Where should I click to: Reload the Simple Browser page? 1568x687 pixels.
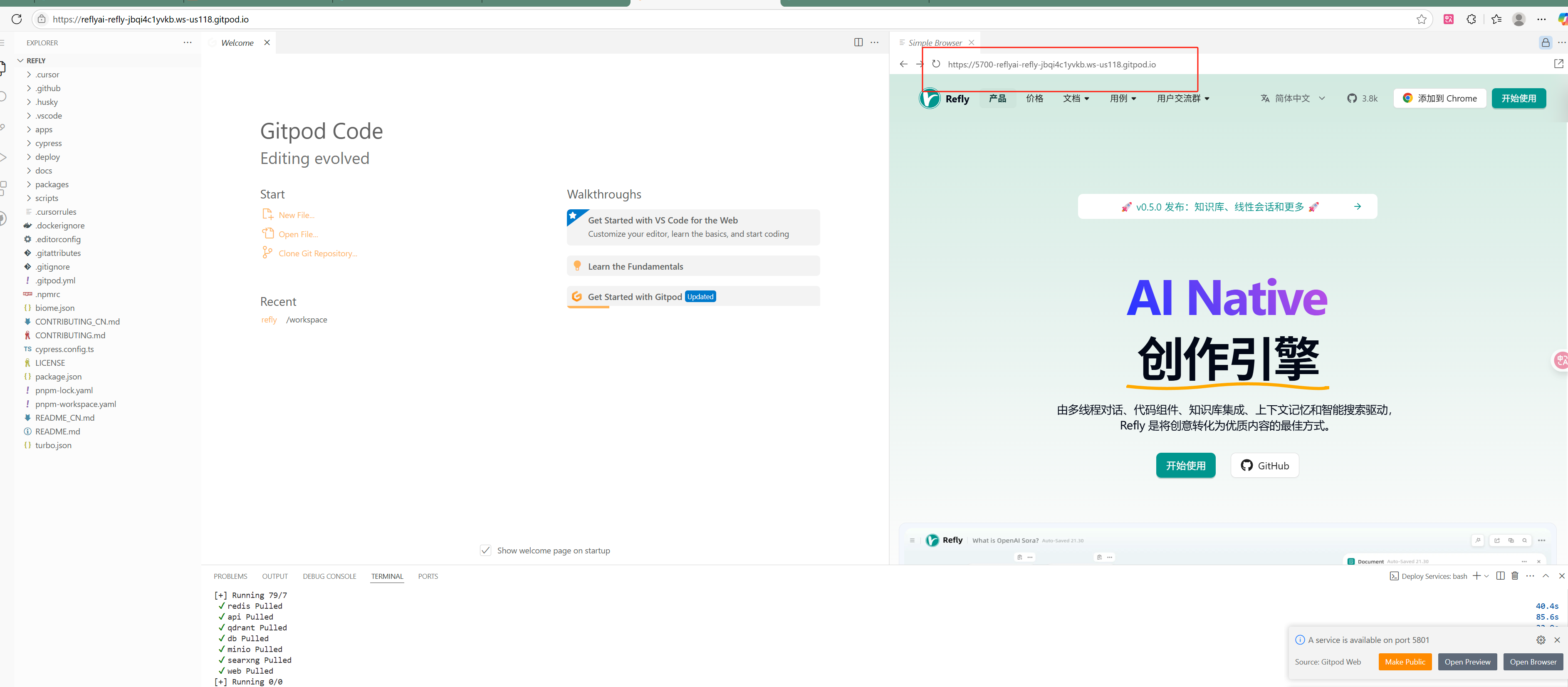(936, 64)
